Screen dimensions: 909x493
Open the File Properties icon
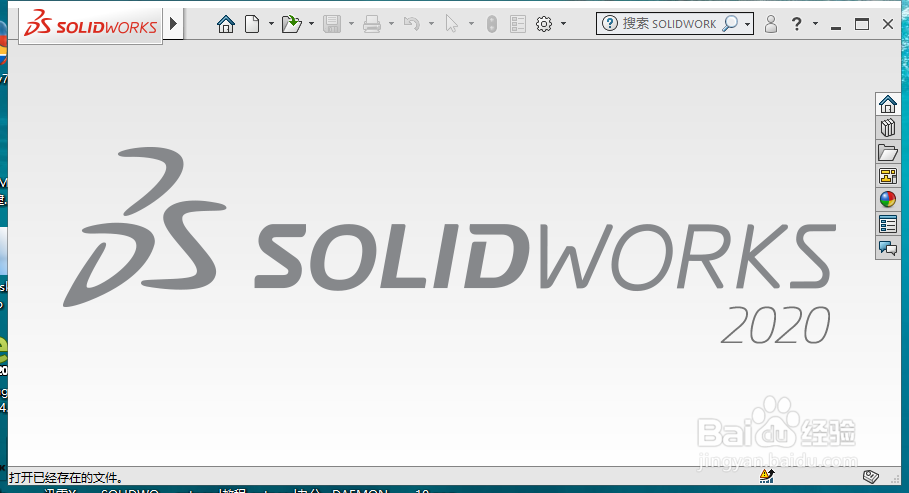(x=518, y=24)
